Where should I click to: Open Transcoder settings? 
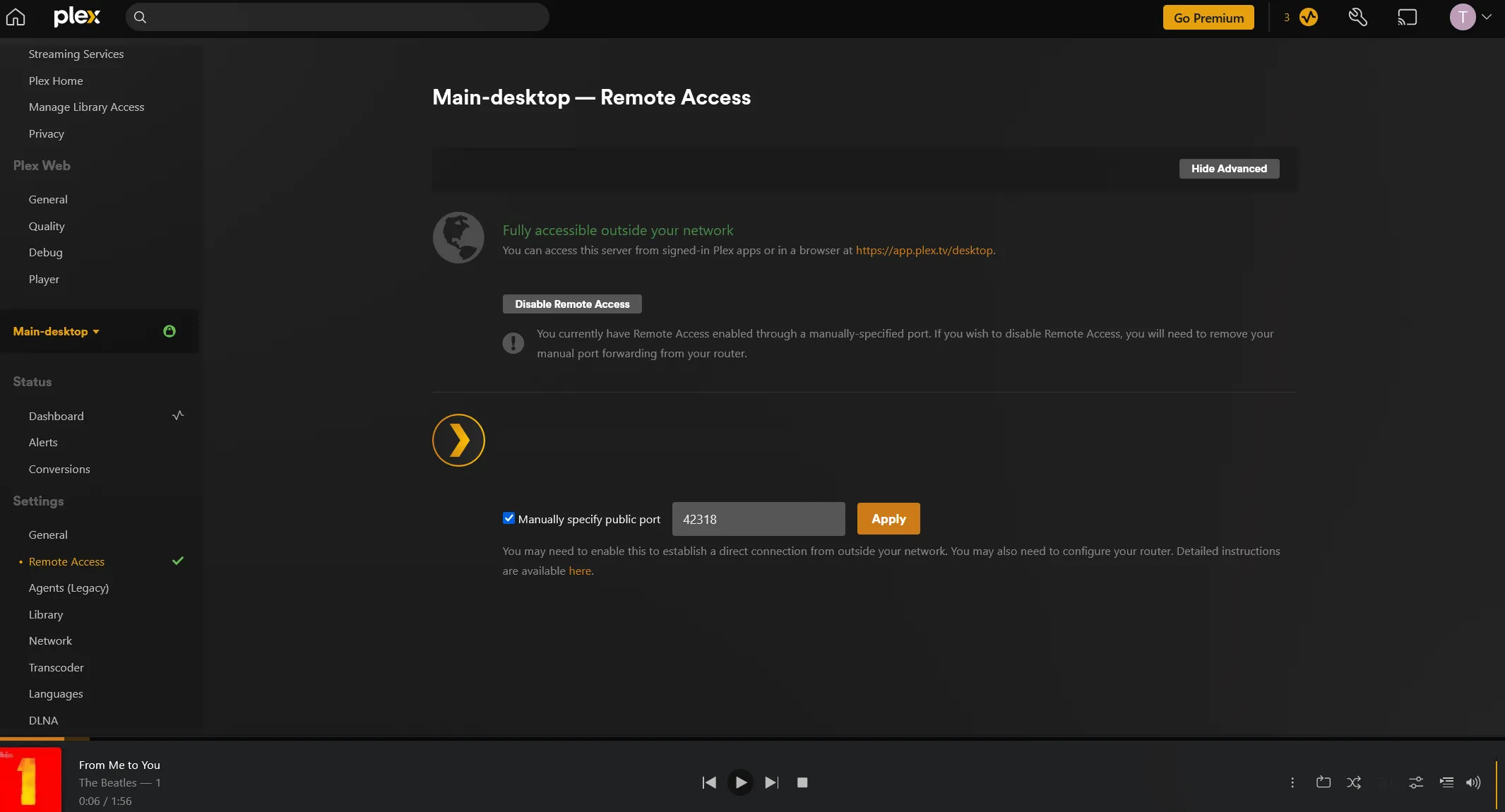pyautogui.click(x=56, y=668)
